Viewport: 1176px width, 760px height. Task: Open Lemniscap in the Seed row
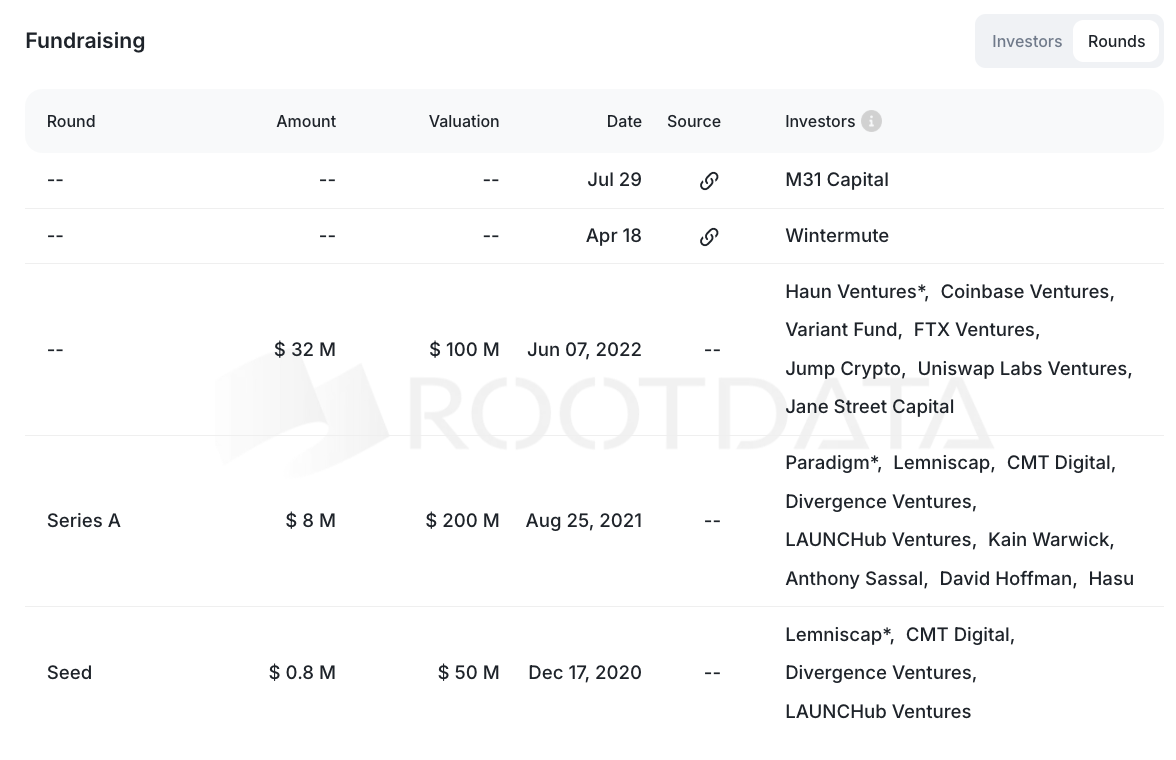coord(838,634)
